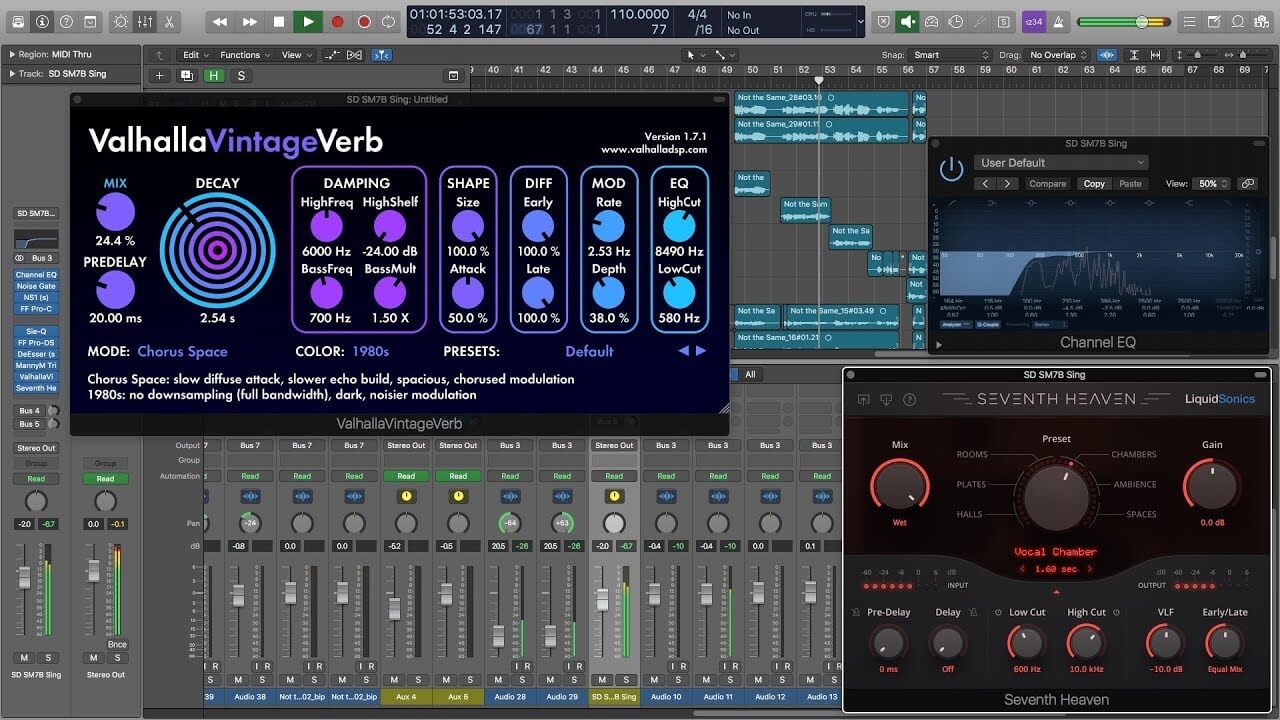Open Seventh Heaven preset save icon
Screen dimensions: 1280x720
point(864,400)
